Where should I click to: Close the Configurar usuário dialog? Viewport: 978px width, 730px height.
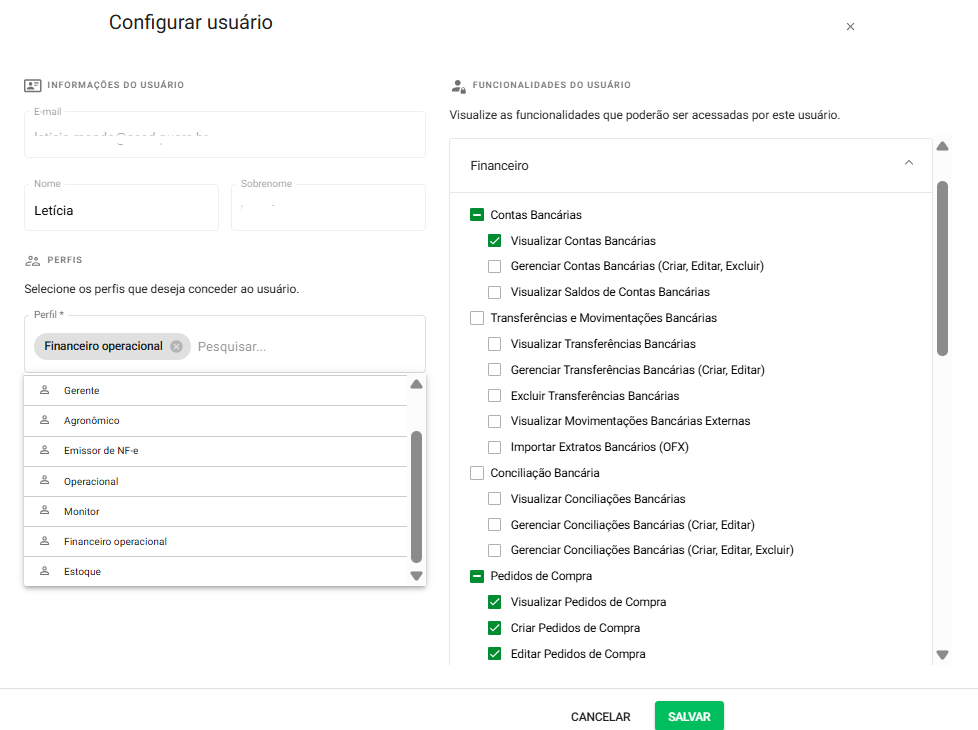point(850,27)
